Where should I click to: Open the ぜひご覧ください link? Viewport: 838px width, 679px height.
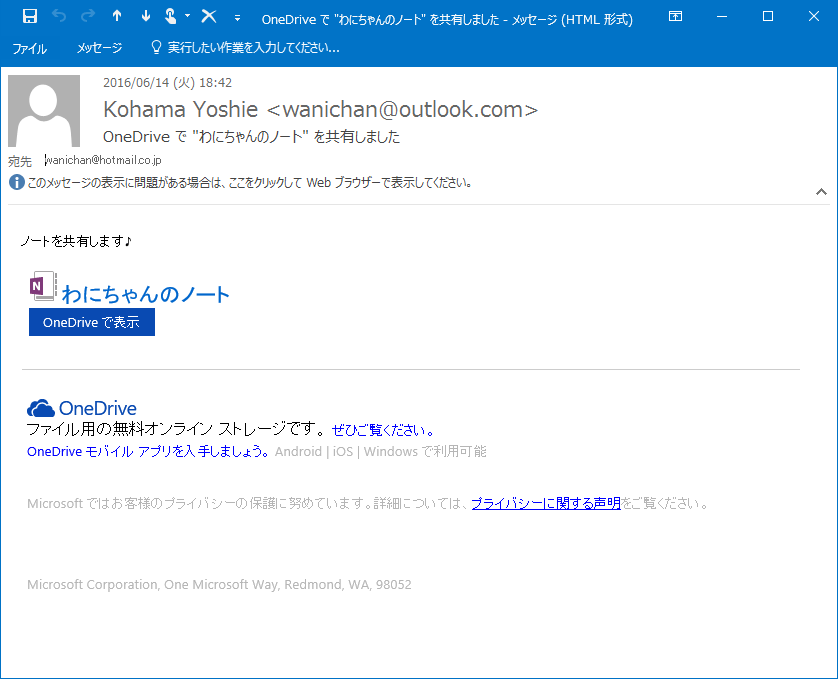coord(384,430)
